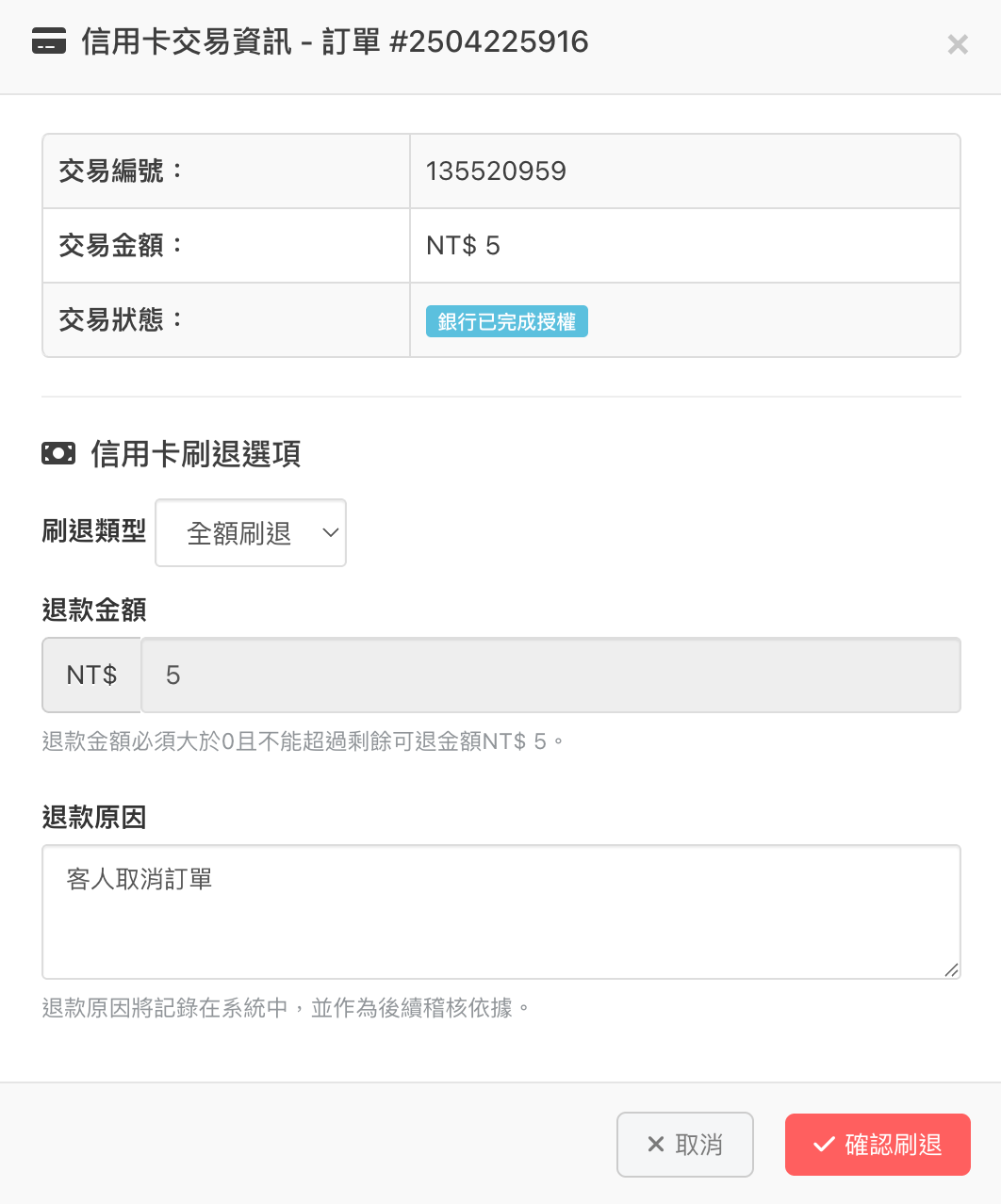Click the money bill icon beside 信用卡刷退選項

[x=58, y=454]
